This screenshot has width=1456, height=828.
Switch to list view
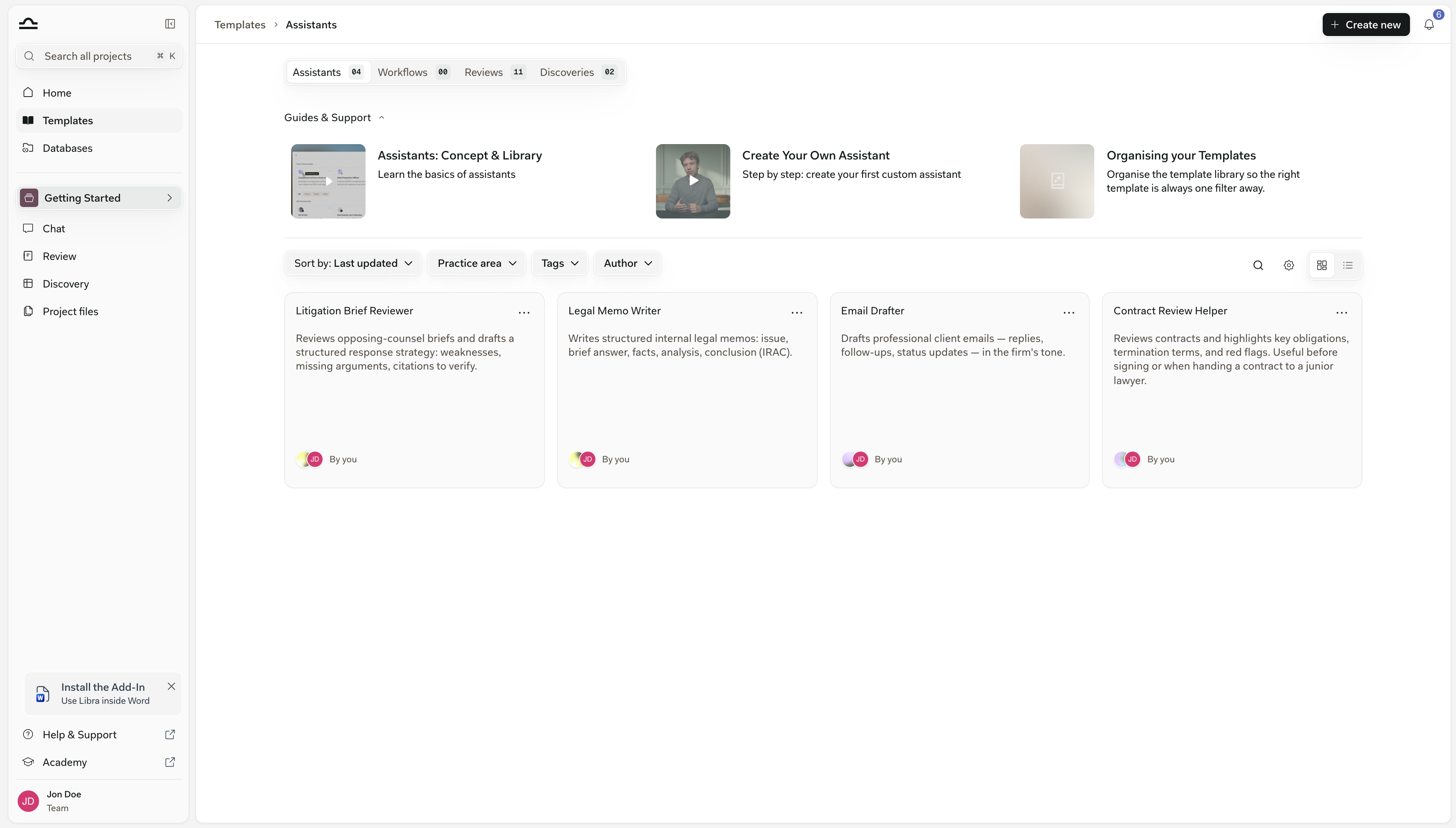[1348, 265]
